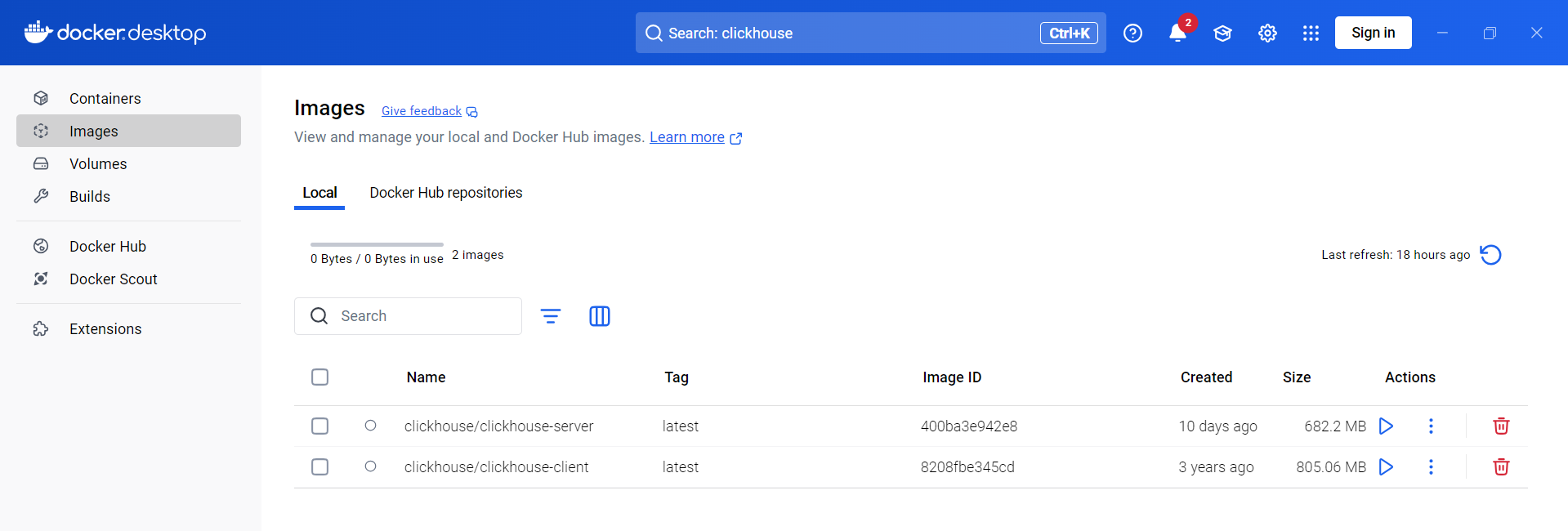1568x531 pixels.
Task: Click the Volumes disk icon in sidebar
Action: click(x=41, y=163)
